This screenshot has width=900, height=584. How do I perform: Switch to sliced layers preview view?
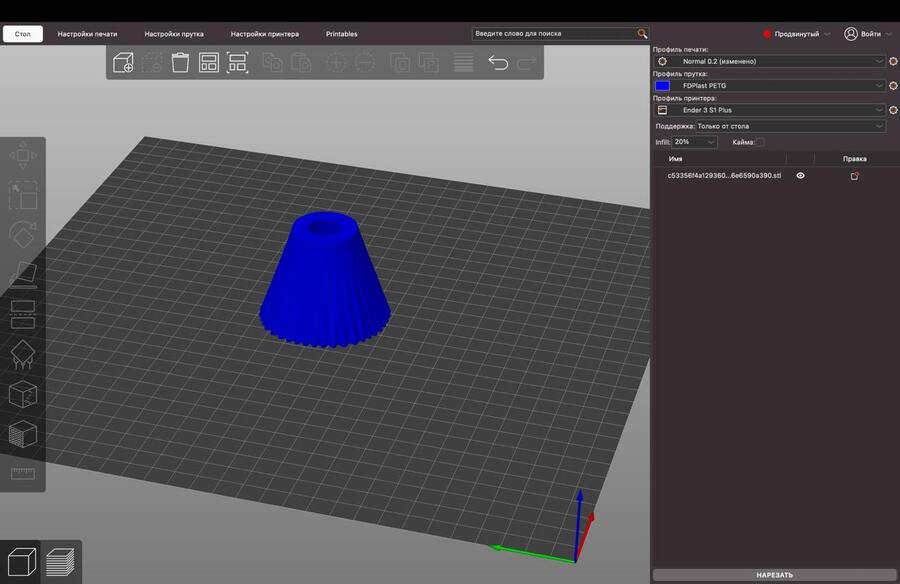click(x=61, y=561)
